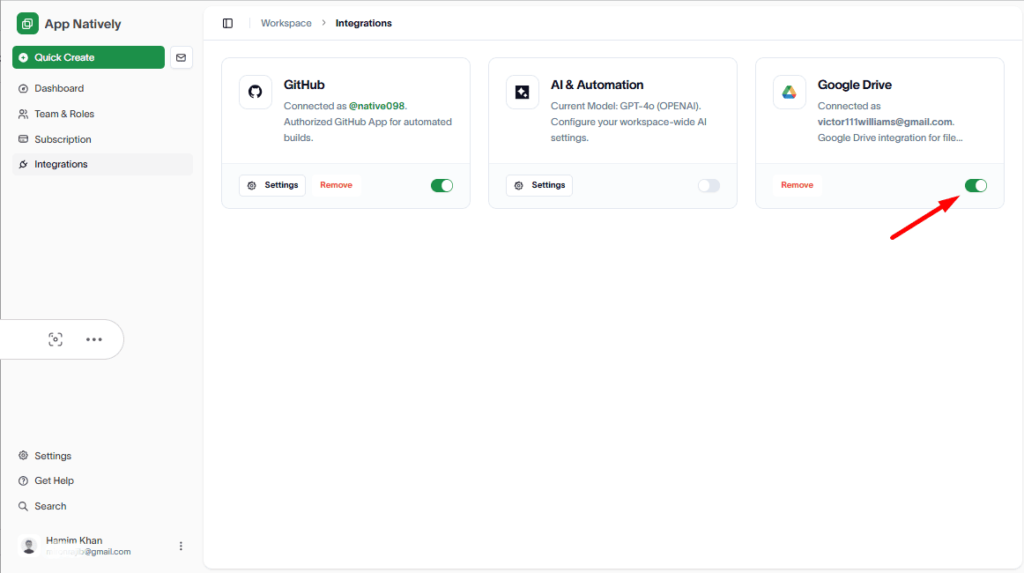Screen dimensions: 1024x573
Task: Open the Subscription page
Action: click(x=103, y=139)
